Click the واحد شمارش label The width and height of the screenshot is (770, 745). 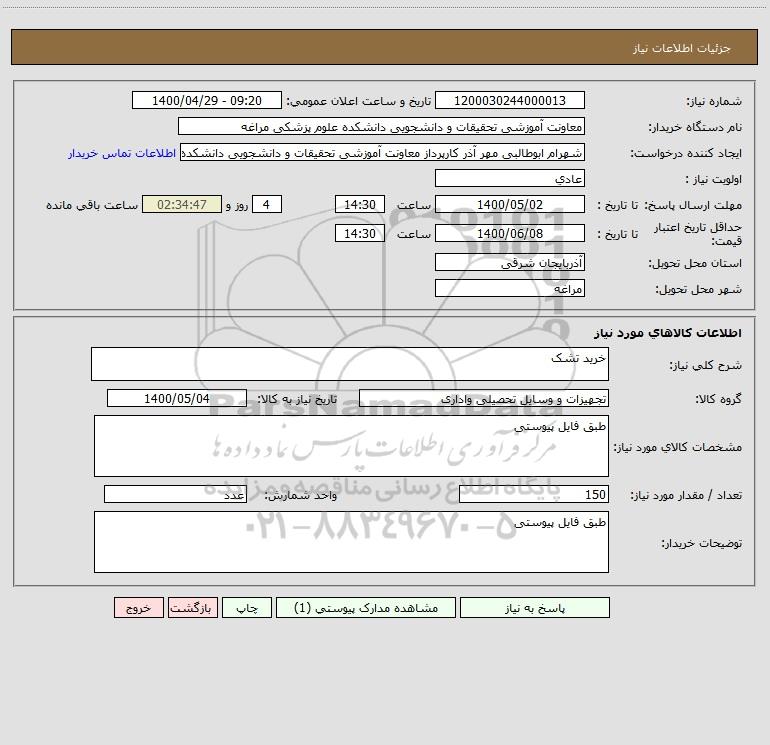tap(301, 496)
